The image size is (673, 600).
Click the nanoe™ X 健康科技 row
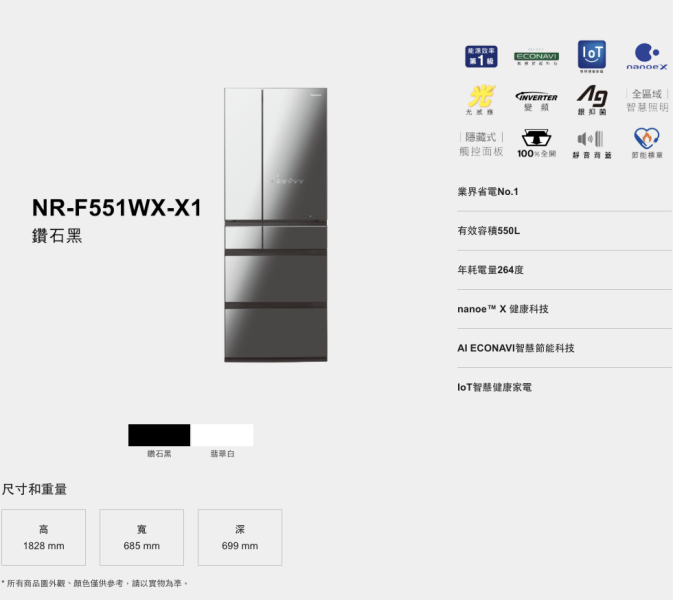pos(564,309)
